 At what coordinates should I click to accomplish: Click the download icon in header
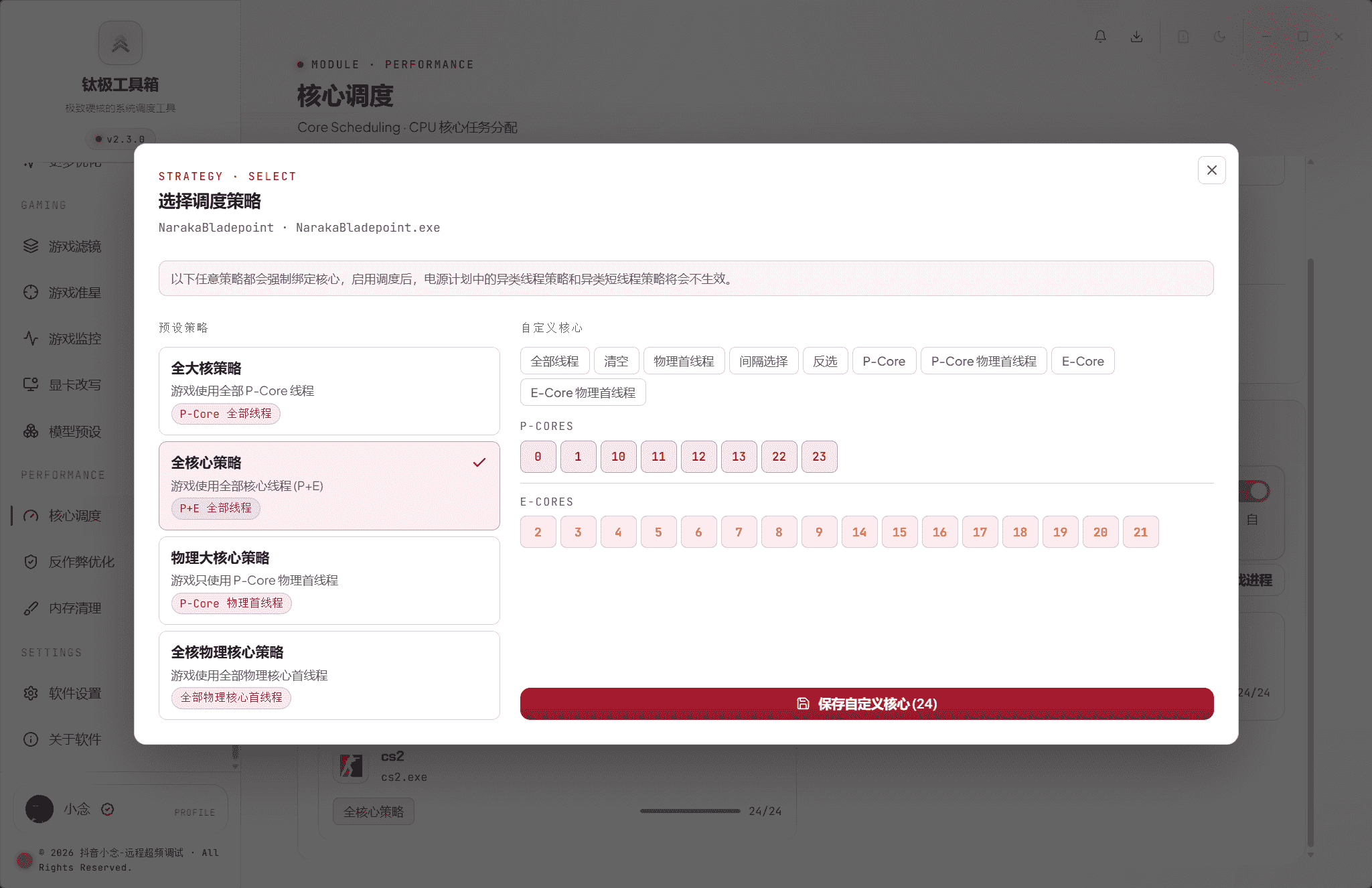pyautogui.click(x=1136, y=37)
